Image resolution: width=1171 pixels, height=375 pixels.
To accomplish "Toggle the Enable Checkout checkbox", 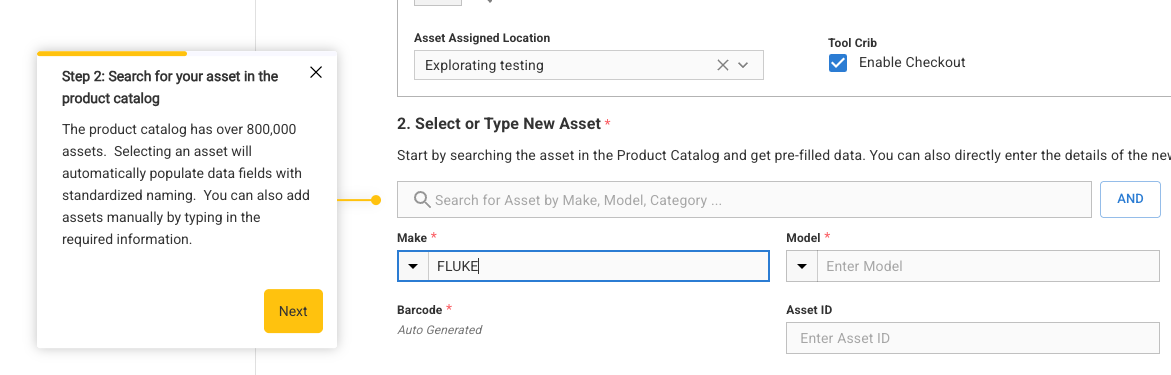I will coord(838,63).
